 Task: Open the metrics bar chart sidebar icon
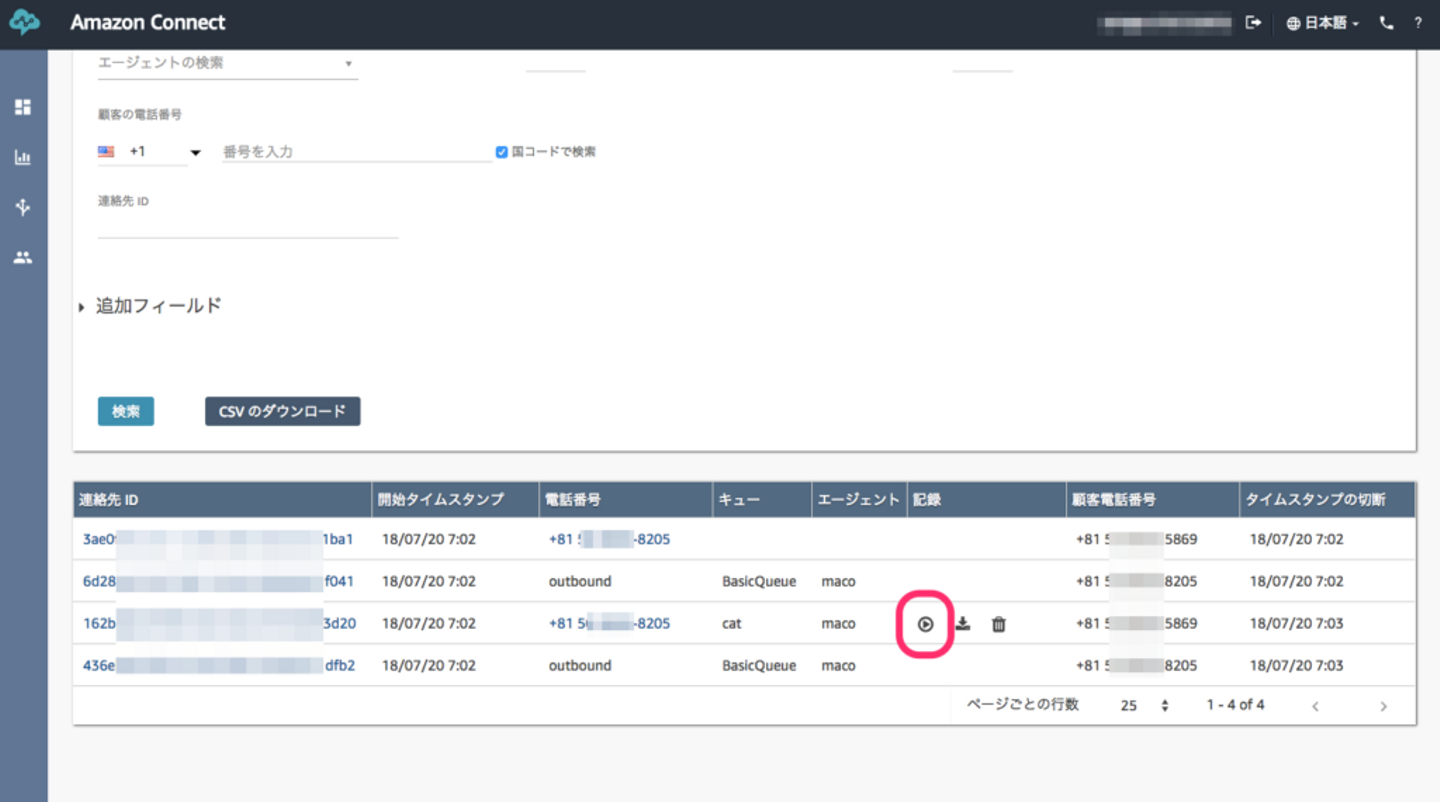coord(22,157)
